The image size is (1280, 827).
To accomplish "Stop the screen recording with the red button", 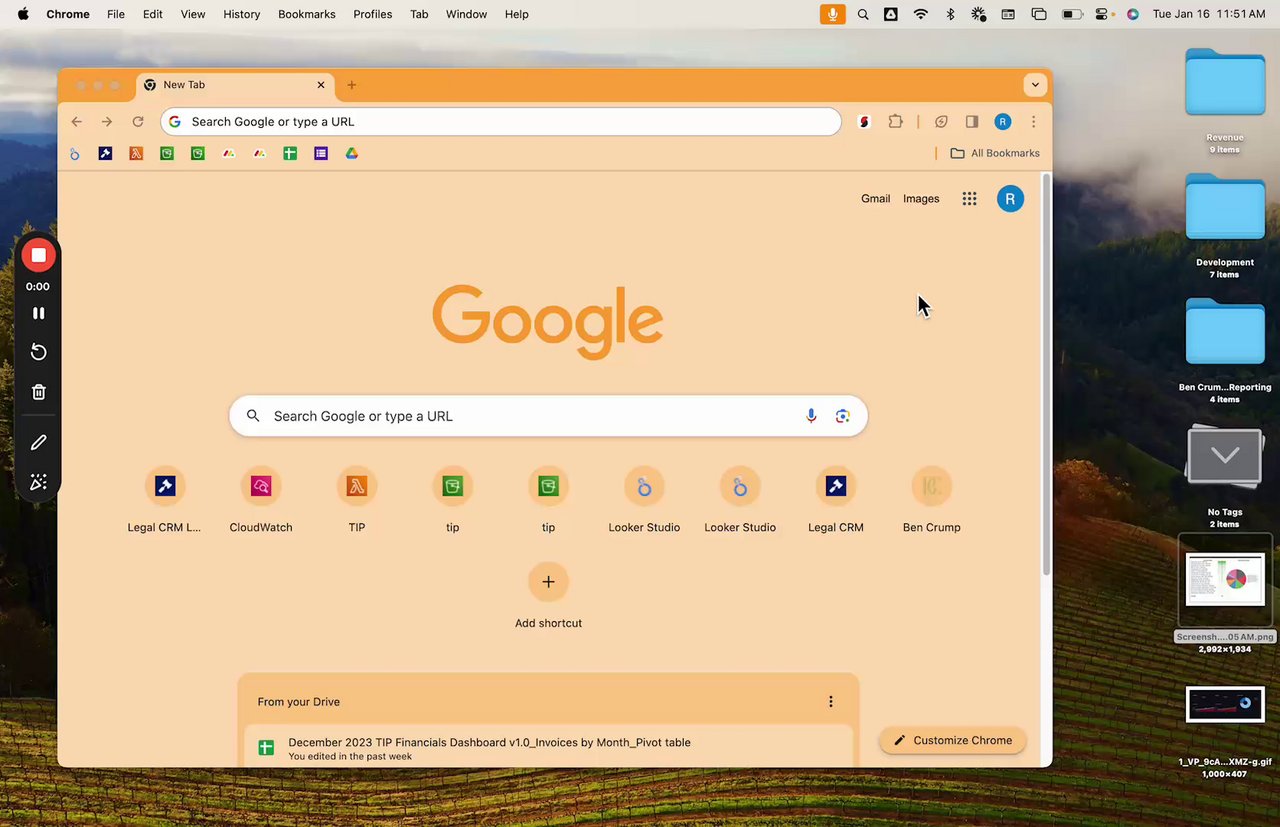I will point(38,255).
